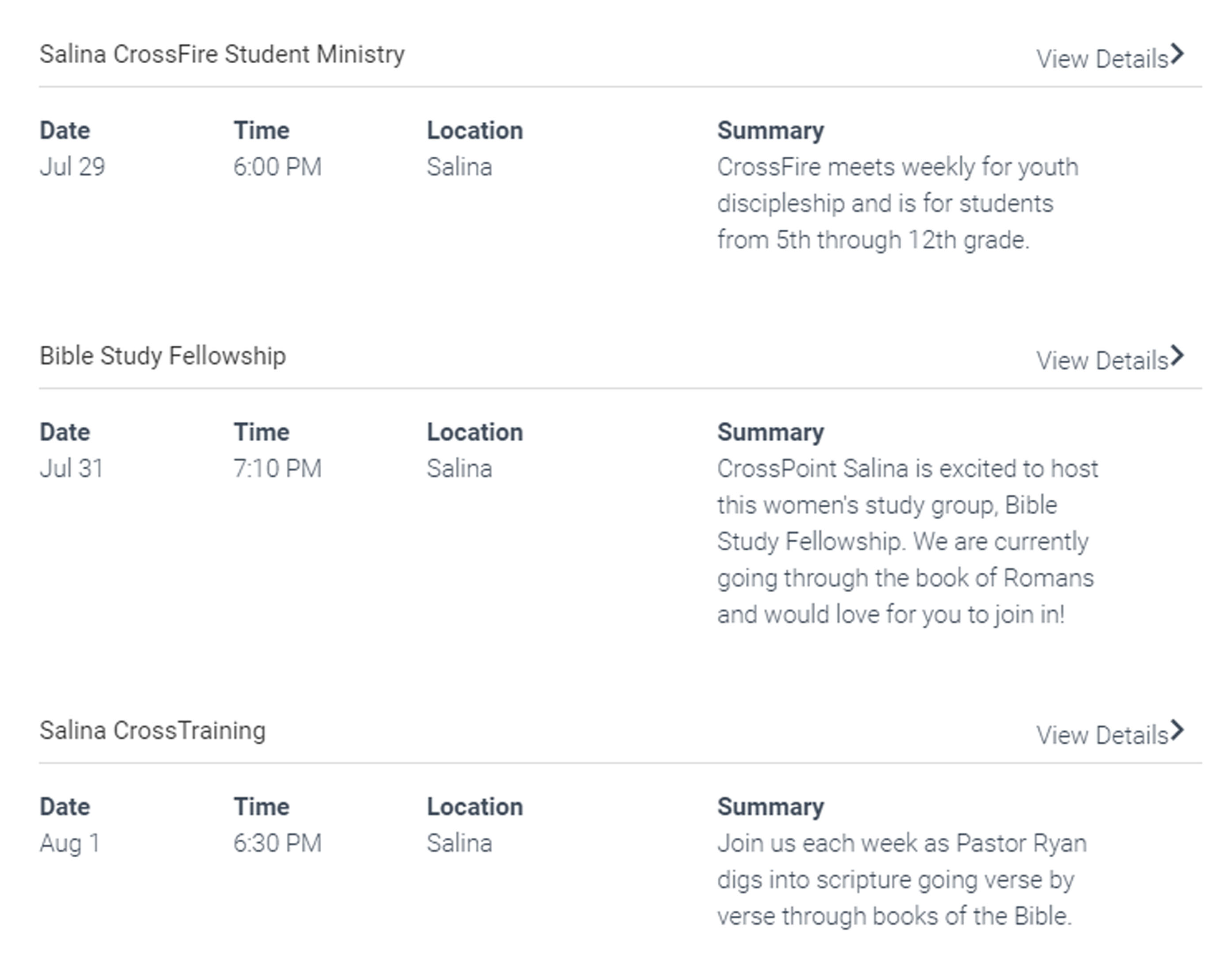Click Salina location for Bible Study Fellowship

459,468
